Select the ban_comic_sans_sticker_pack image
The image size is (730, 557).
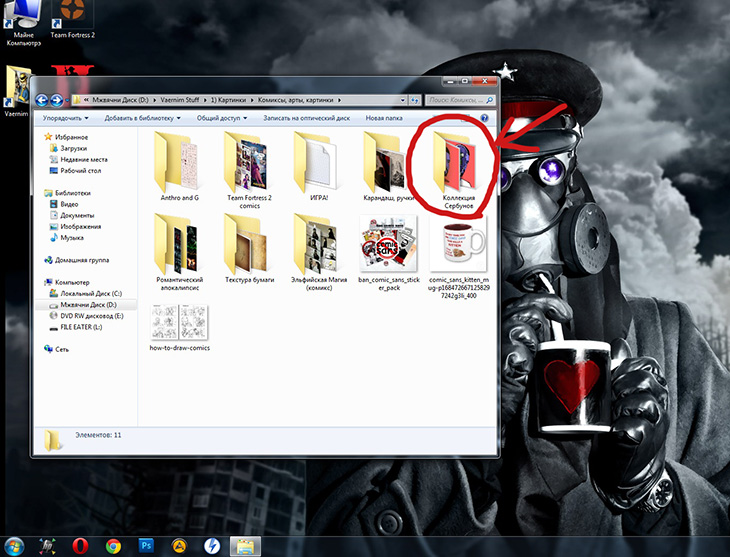point(389,251)
